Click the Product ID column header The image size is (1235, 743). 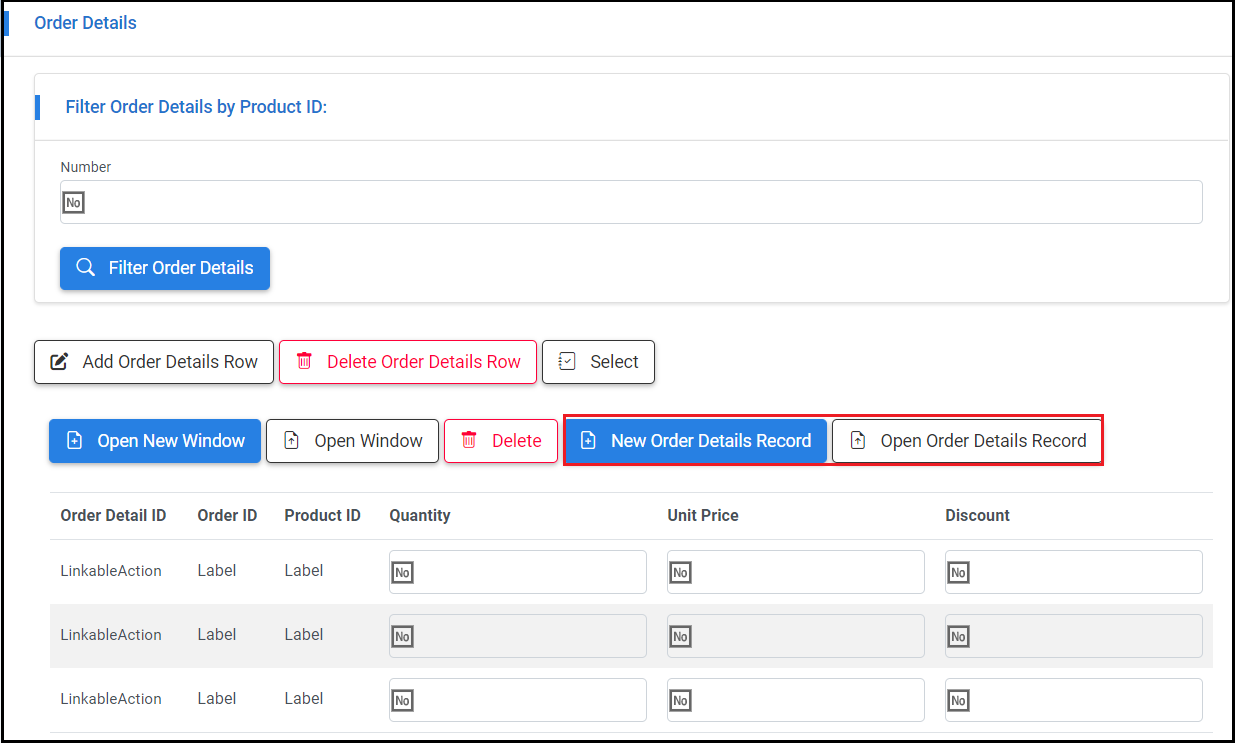[x=322, y=516]
